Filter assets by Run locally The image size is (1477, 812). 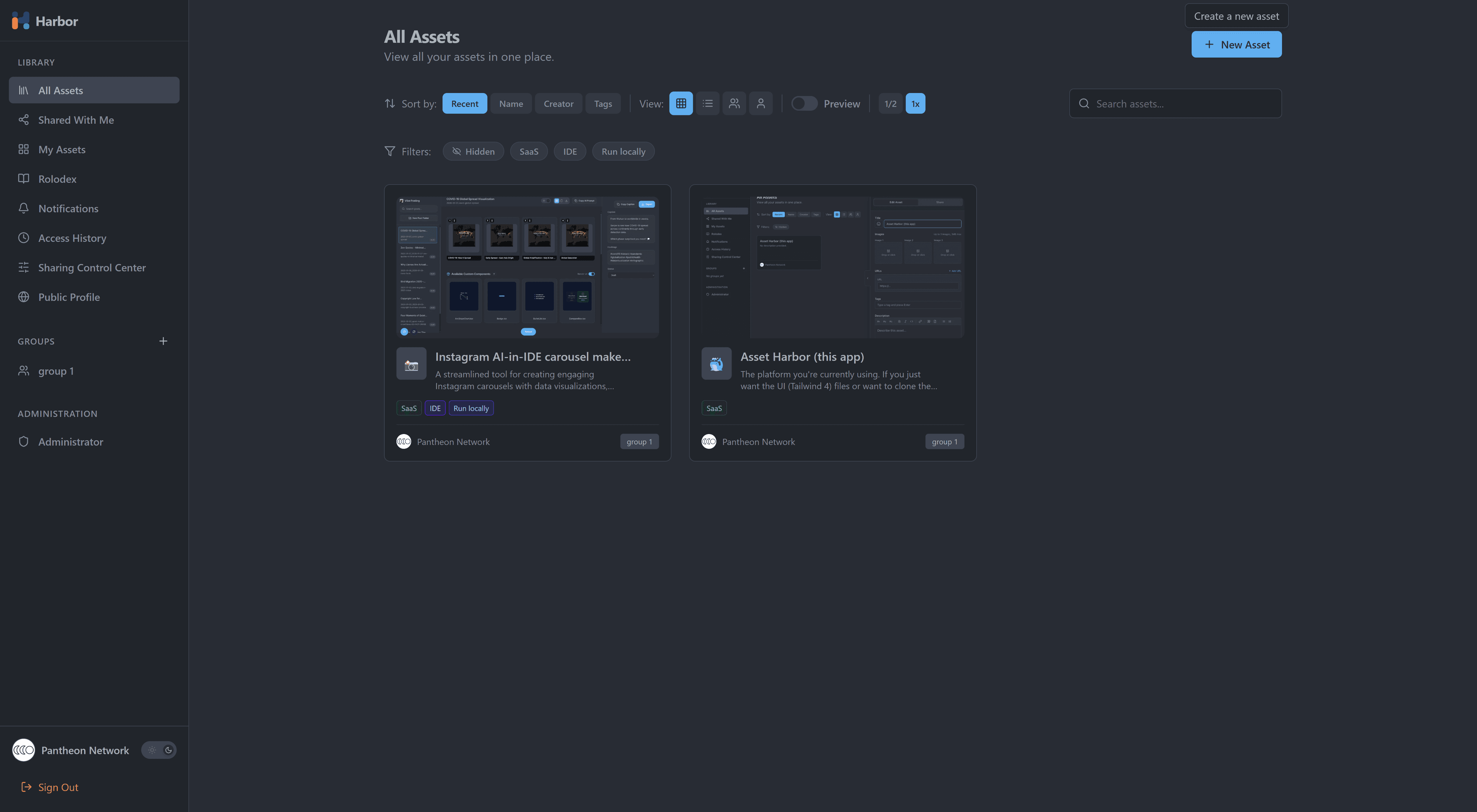(x=623, y=151)
